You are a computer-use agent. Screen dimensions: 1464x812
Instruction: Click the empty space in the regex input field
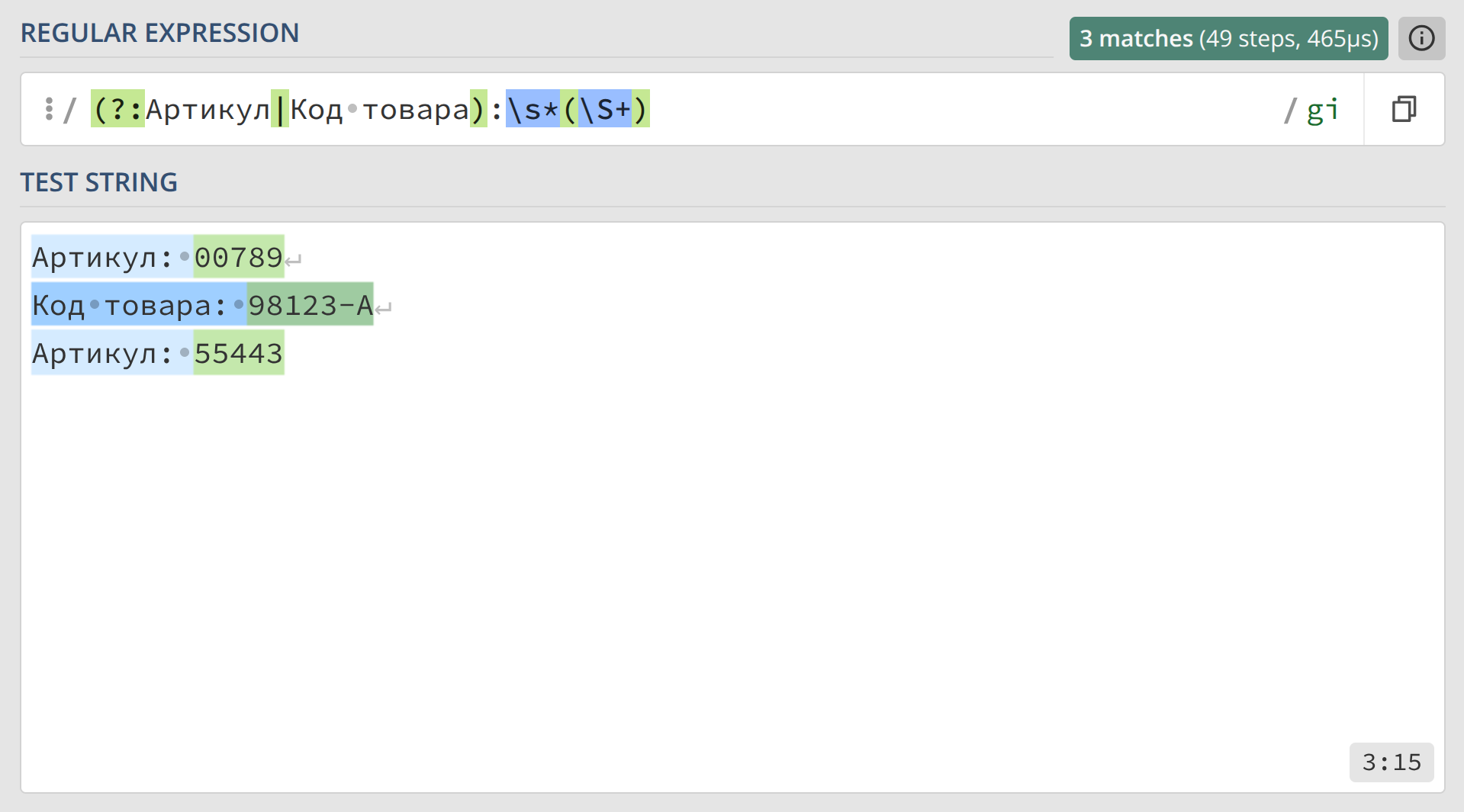[x=954, y=109]
